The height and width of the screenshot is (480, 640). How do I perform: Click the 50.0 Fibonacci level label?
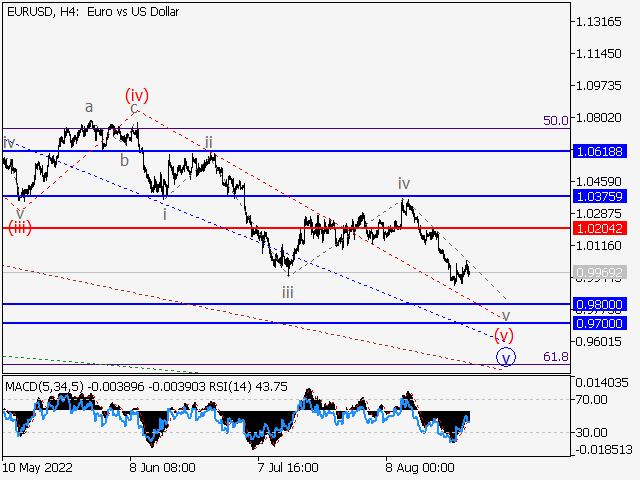[x=556, y=120]
